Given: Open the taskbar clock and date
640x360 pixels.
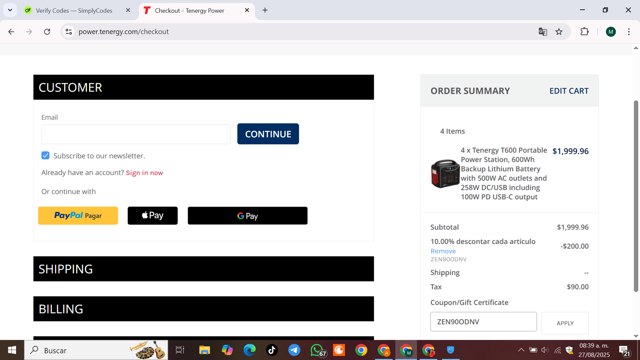Looking at the screenshot, I should (594, 350).
